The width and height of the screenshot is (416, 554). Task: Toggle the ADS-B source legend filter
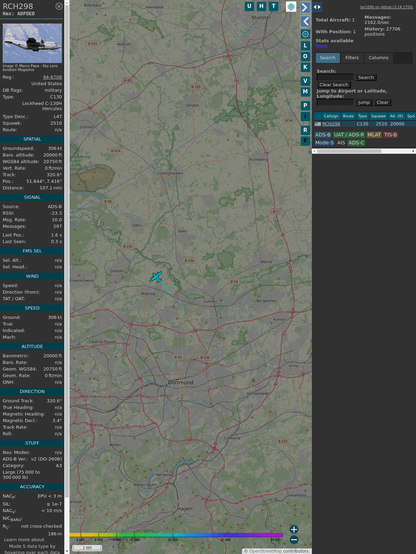323,135
